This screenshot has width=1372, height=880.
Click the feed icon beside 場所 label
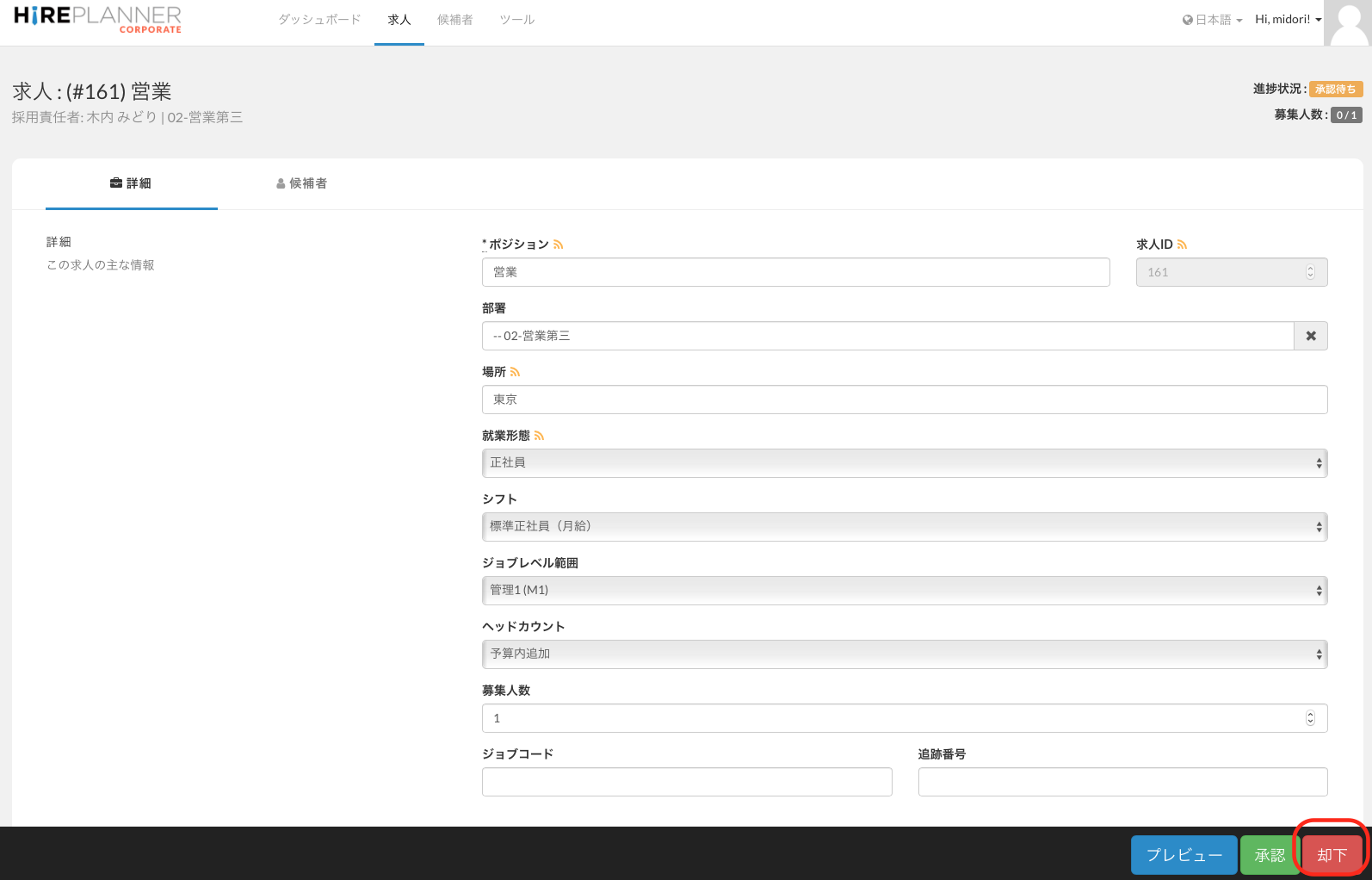515,372
